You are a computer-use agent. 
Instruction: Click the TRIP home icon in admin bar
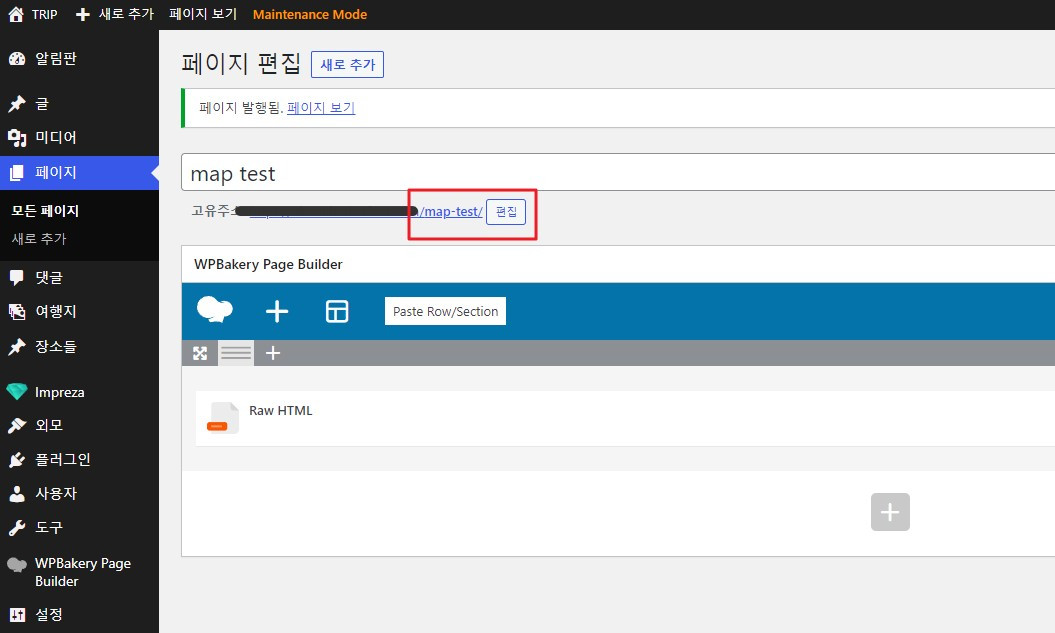(x=16, y=14)
